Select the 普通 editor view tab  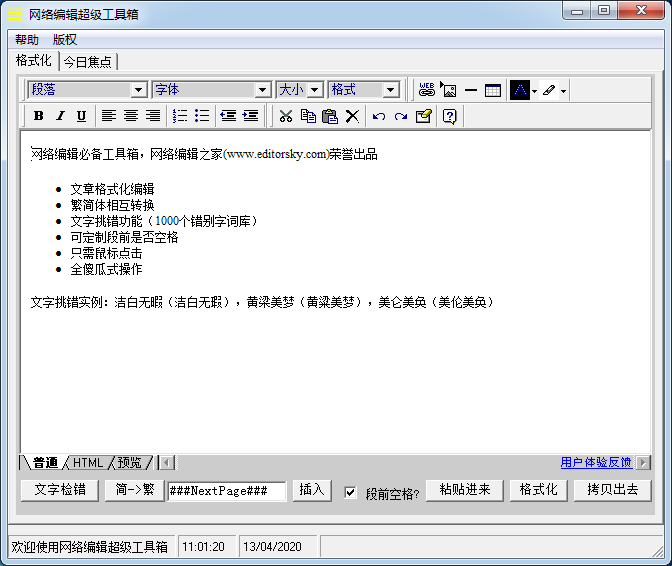45,463
